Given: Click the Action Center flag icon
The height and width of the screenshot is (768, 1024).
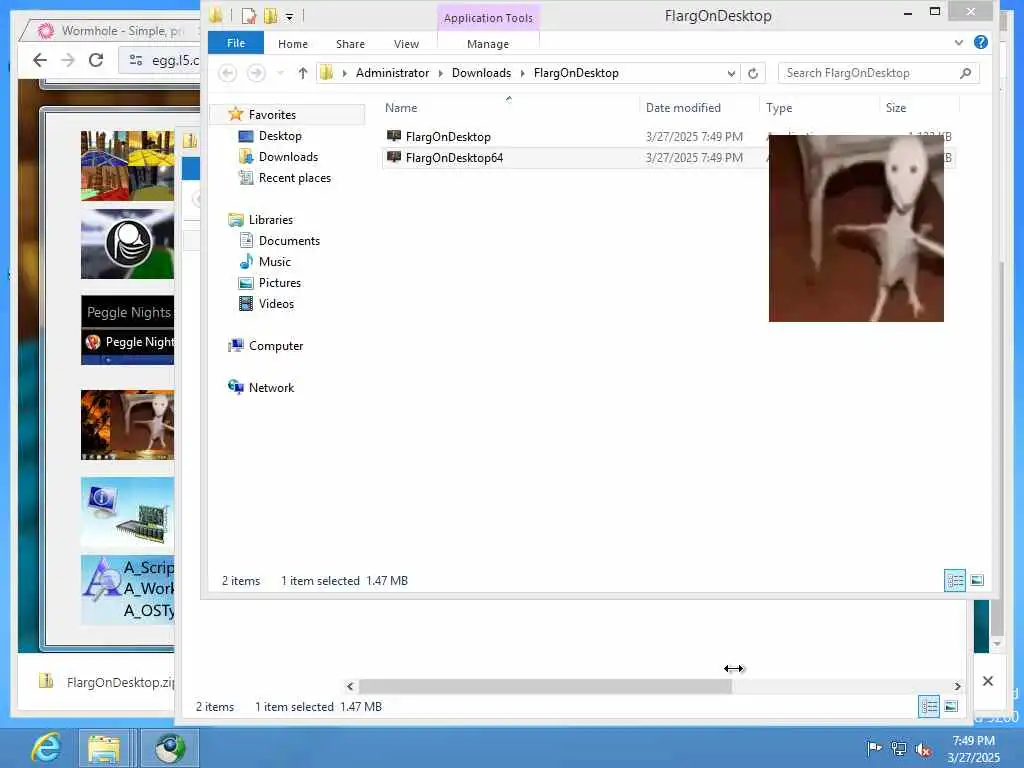Looking at the screenshot, I should [873, 748].
